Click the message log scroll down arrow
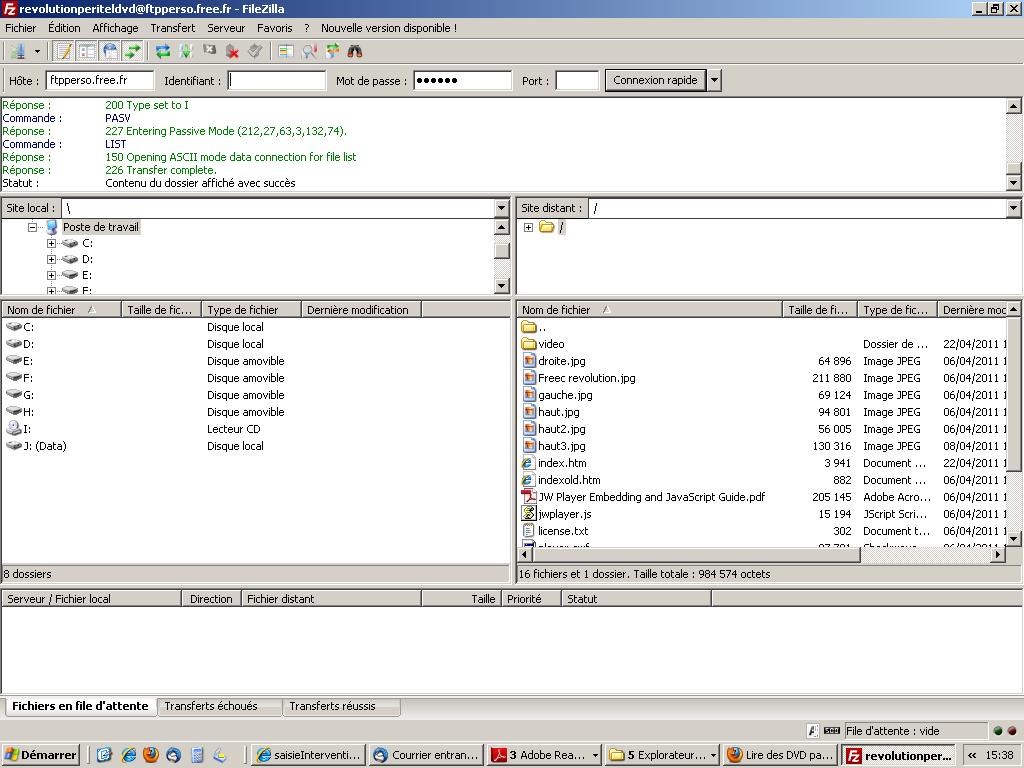1024x768 pixels. click(1014, 184)
